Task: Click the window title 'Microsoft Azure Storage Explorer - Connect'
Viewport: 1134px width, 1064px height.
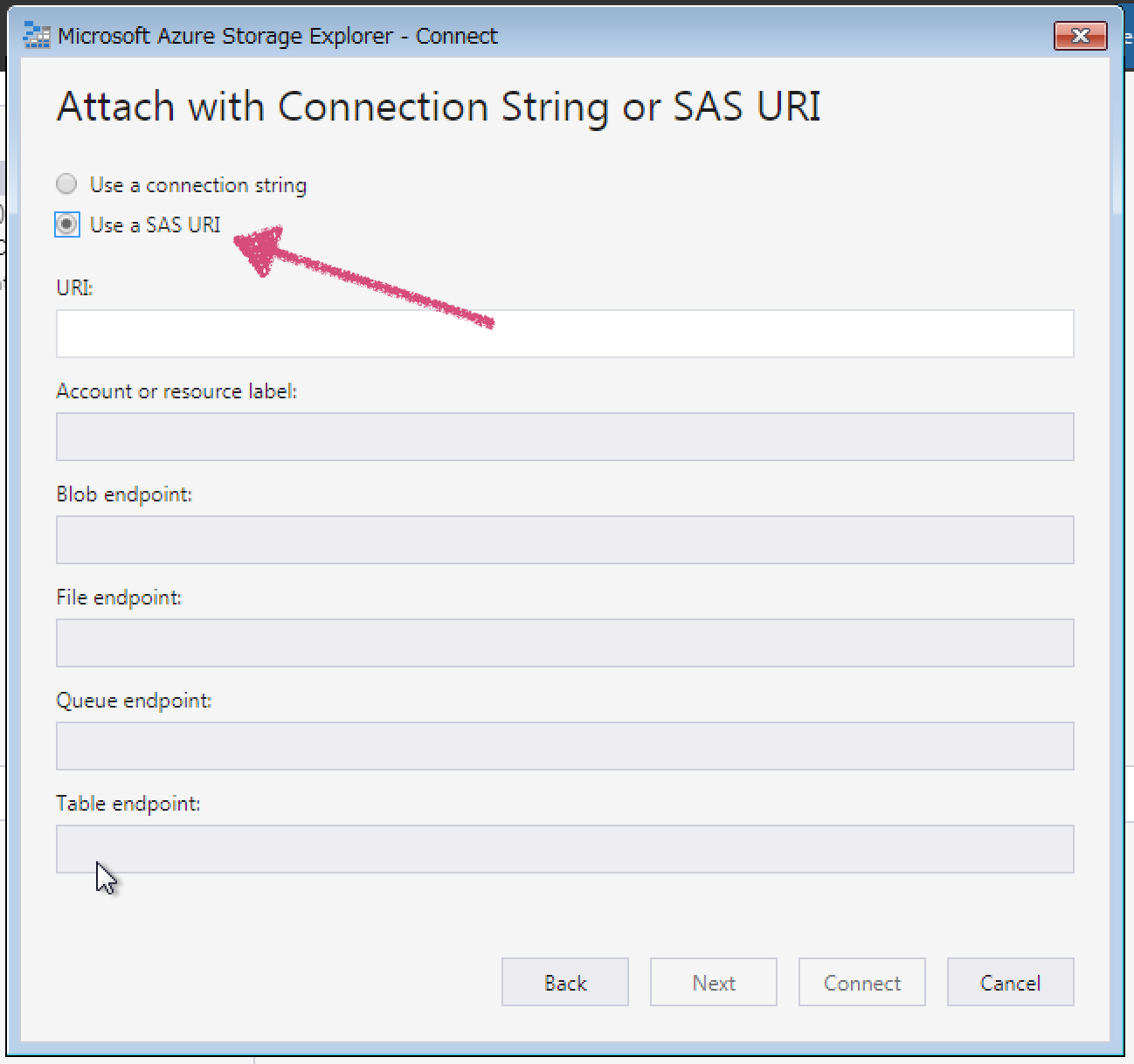Action: (x=278, y=36)
